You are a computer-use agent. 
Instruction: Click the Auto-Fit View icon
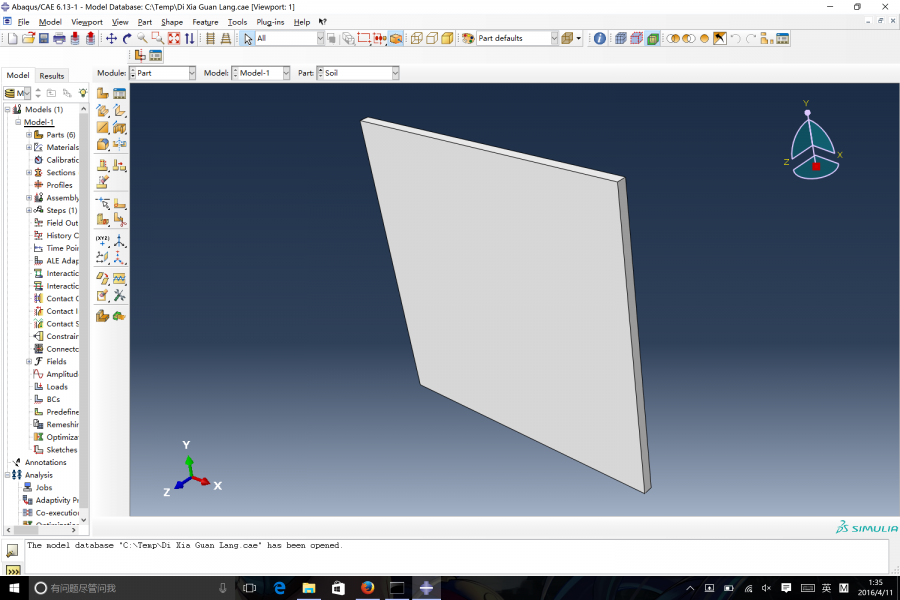[x=173, y=38]
